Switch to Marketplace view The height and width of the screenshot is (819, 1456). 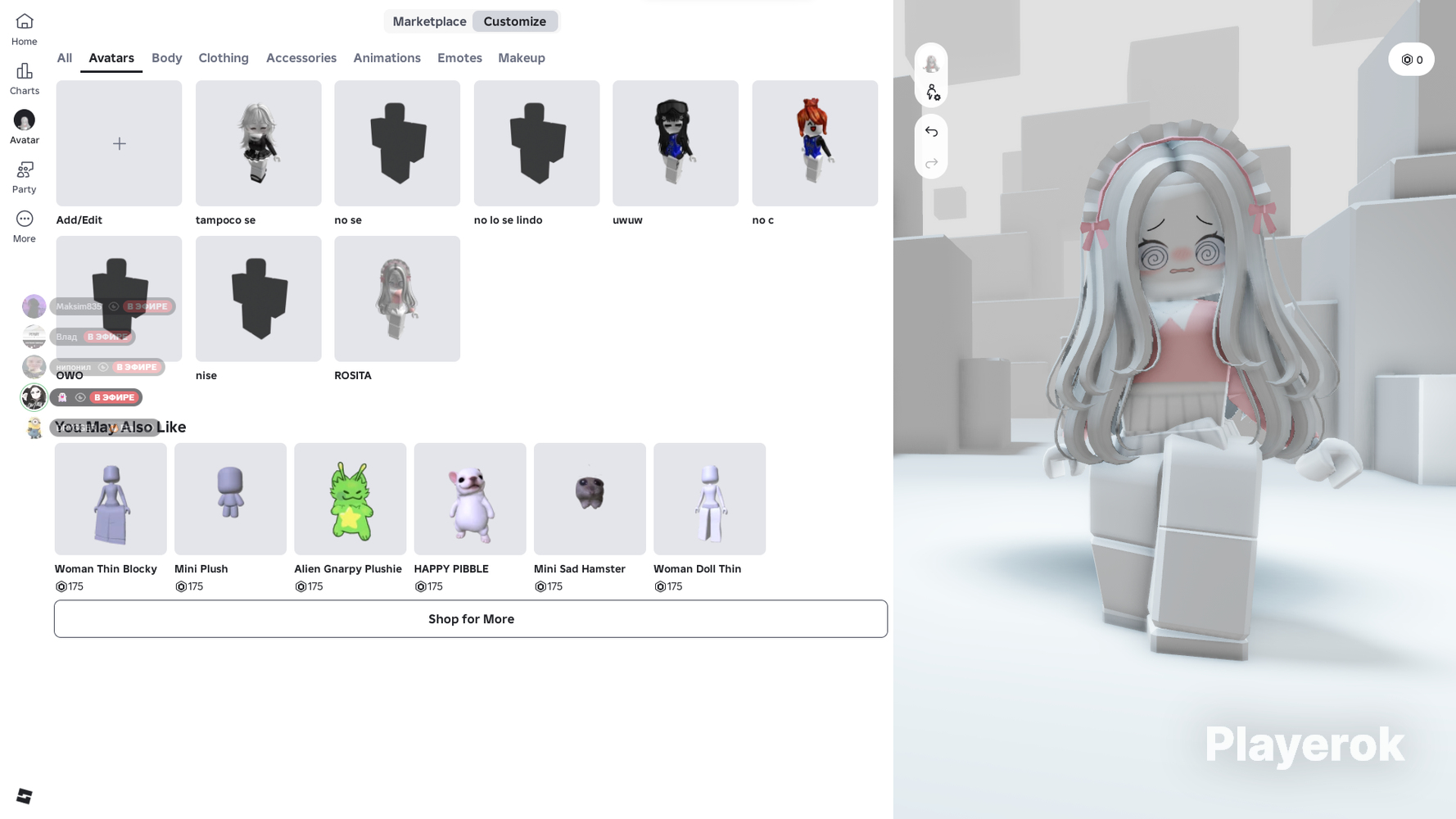(429, 21)
